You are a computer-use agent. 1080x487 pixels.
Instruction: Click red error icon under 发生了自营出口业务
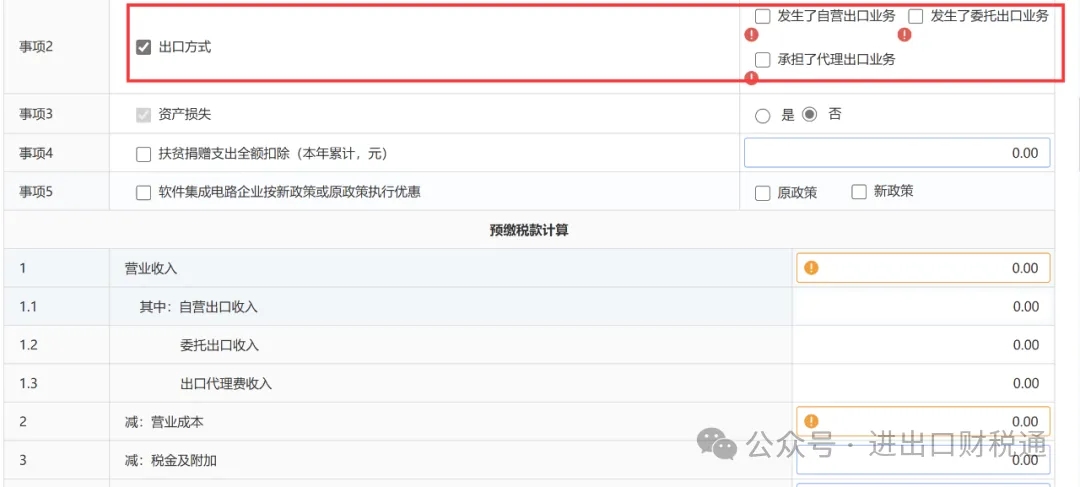752,35
